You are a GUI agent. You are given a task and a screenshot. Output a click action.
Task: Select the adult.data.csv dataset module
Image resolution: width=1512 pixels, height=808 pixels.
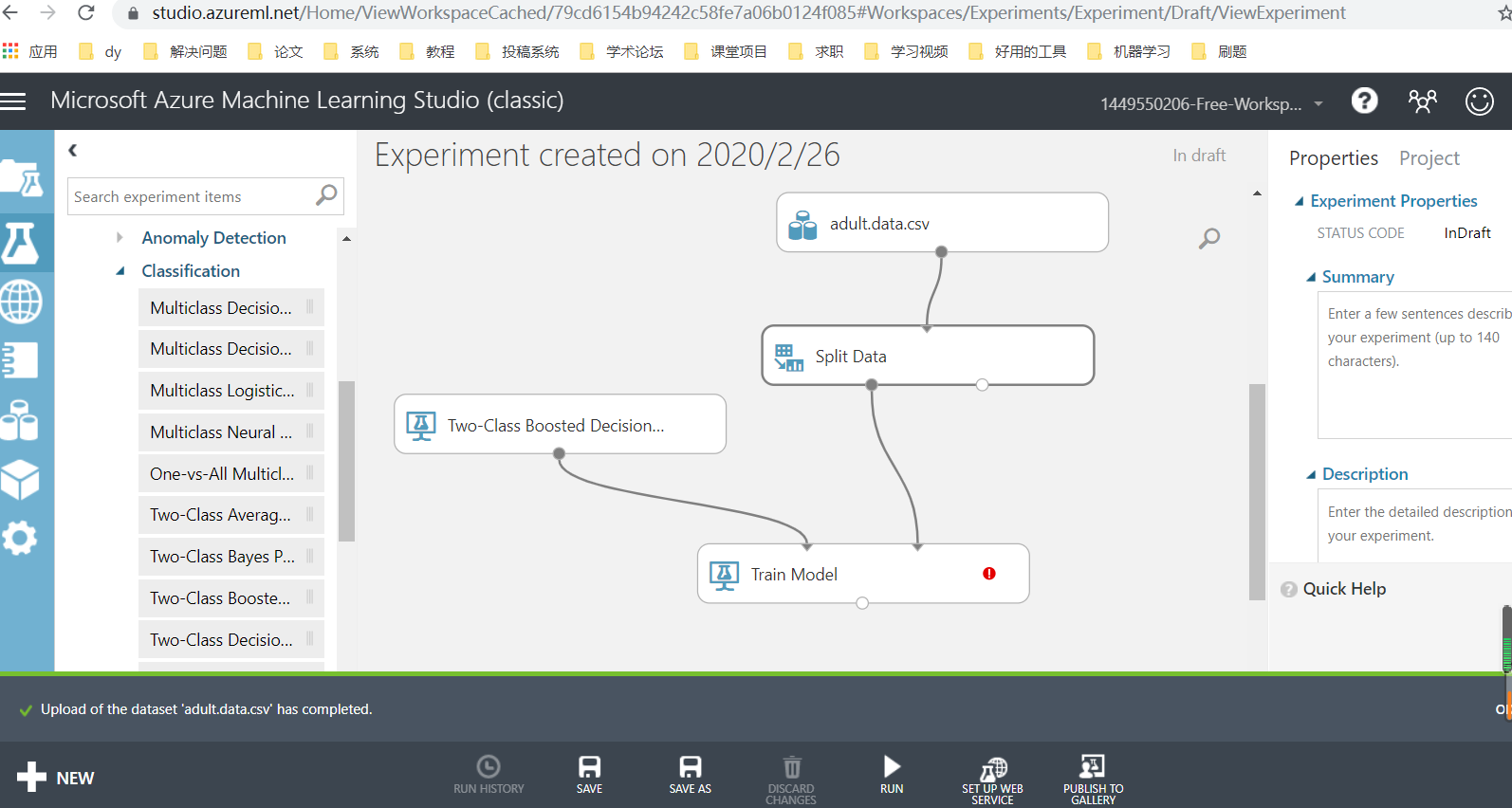click(942, 223)
